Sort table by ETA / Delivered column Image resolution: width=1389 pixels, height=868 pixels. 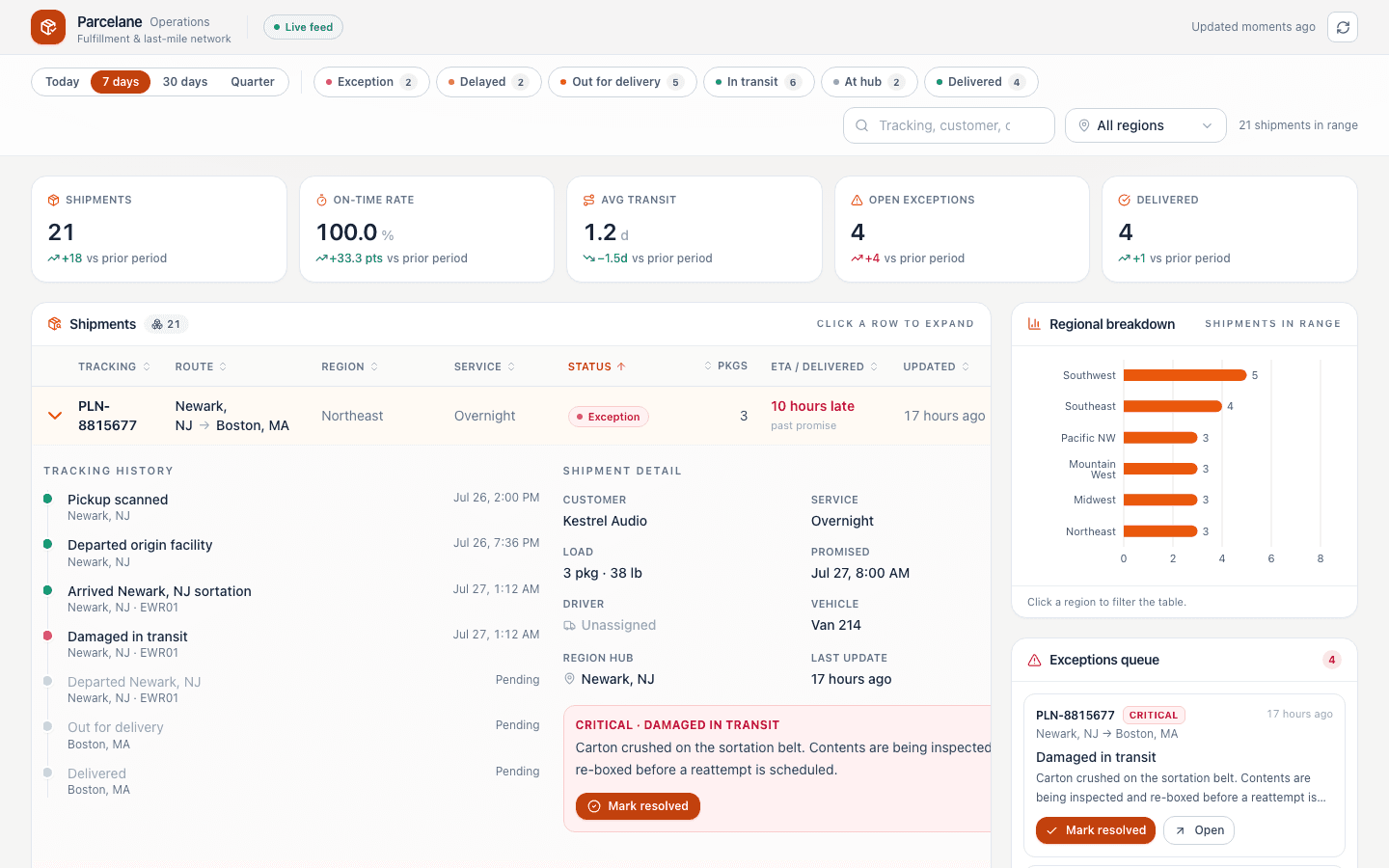click(x=825, y=366)
